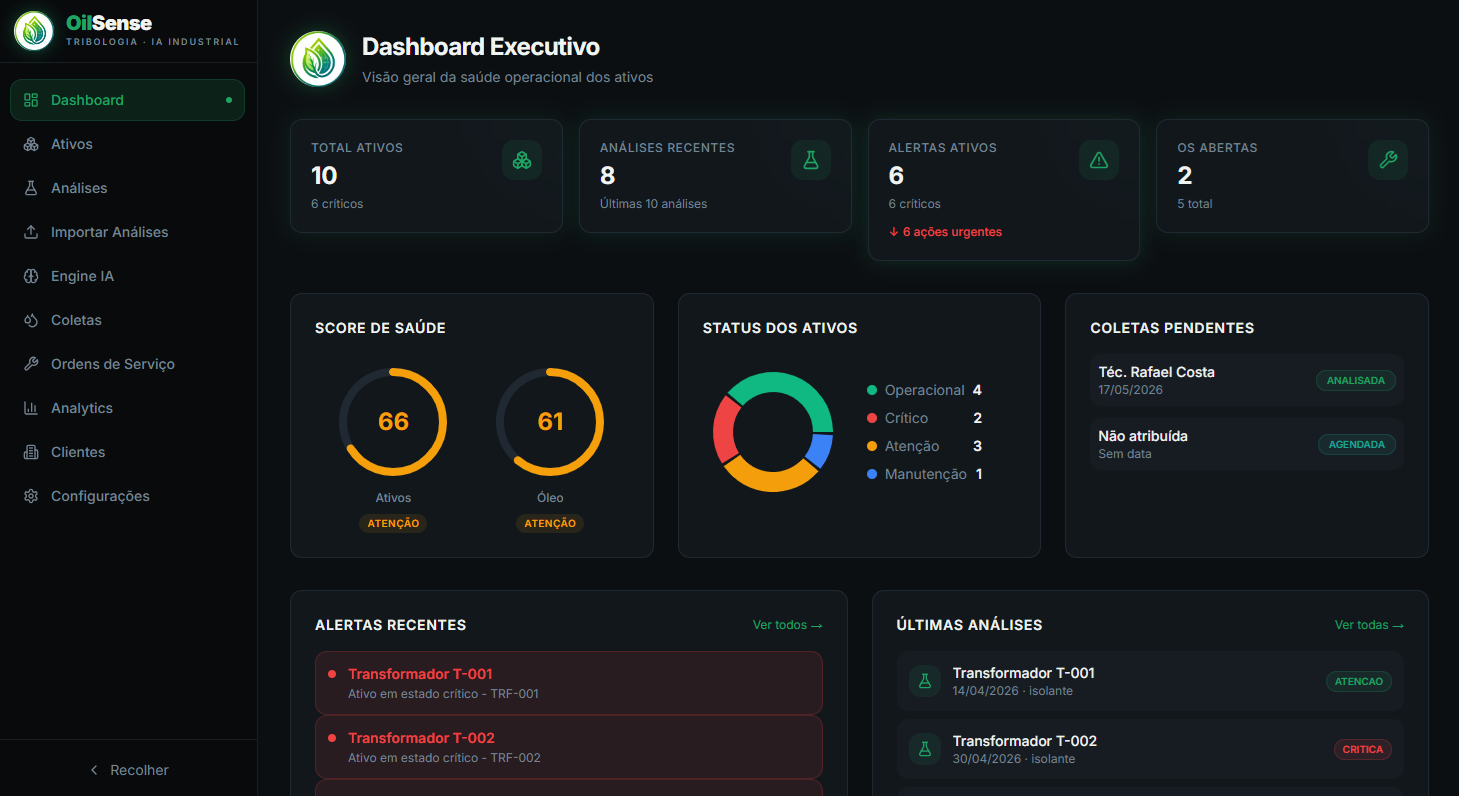Click the Óleo score gauge showing 61
Viewport: 1459px width, 796px height.
coord(550,422)
